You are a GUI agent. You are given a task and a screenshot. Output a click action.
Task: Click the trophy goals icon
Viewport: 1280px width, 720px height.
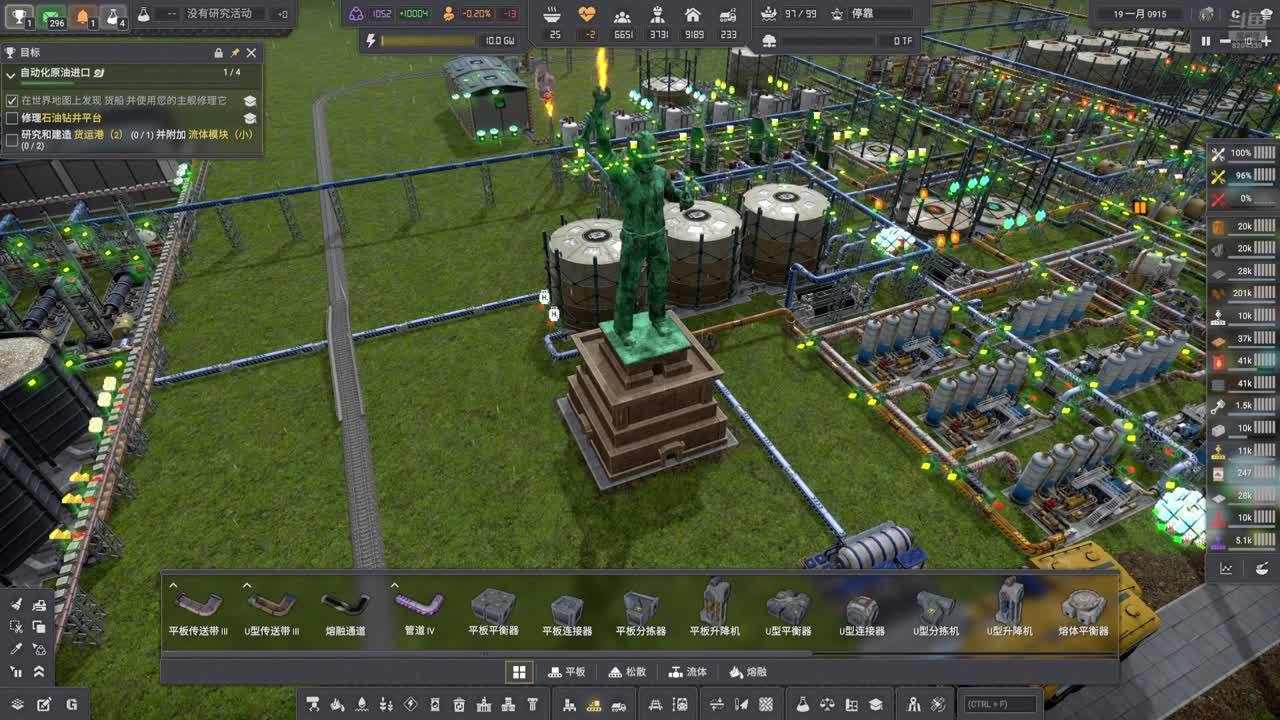click(x=19, y=16)
